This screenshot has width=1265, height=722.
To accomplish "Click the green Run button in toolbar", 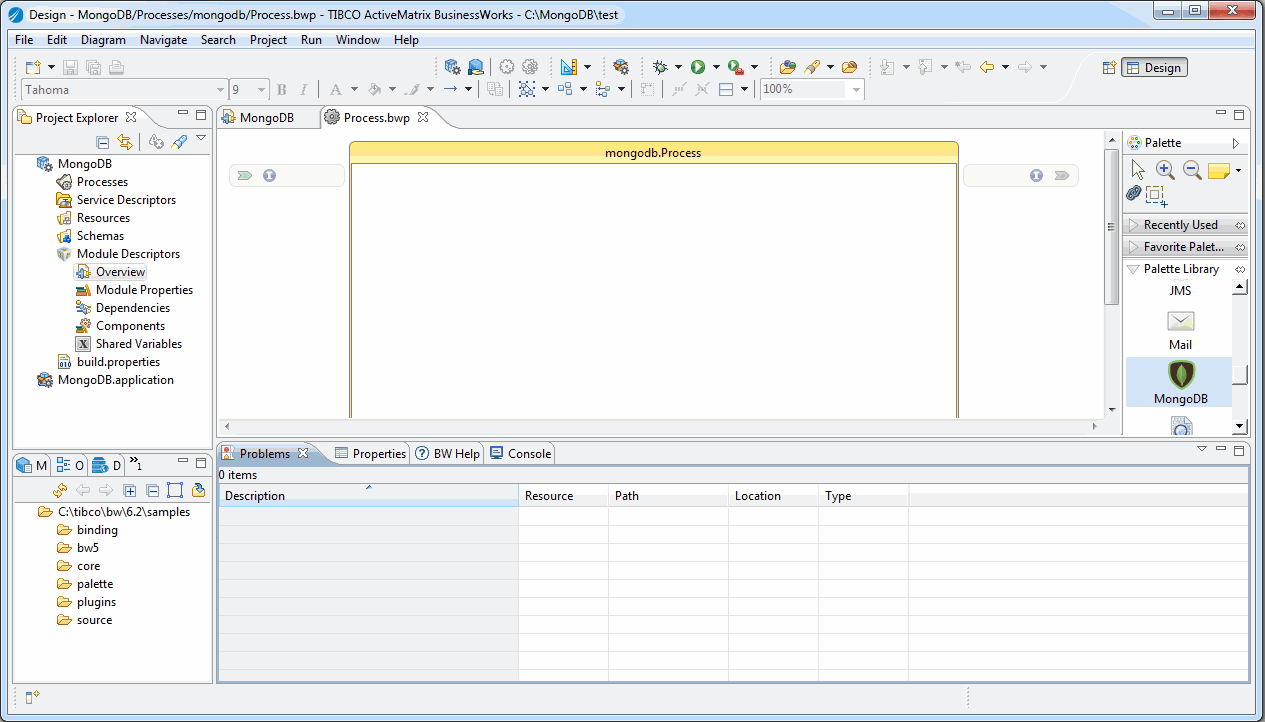I will point(698,67).
